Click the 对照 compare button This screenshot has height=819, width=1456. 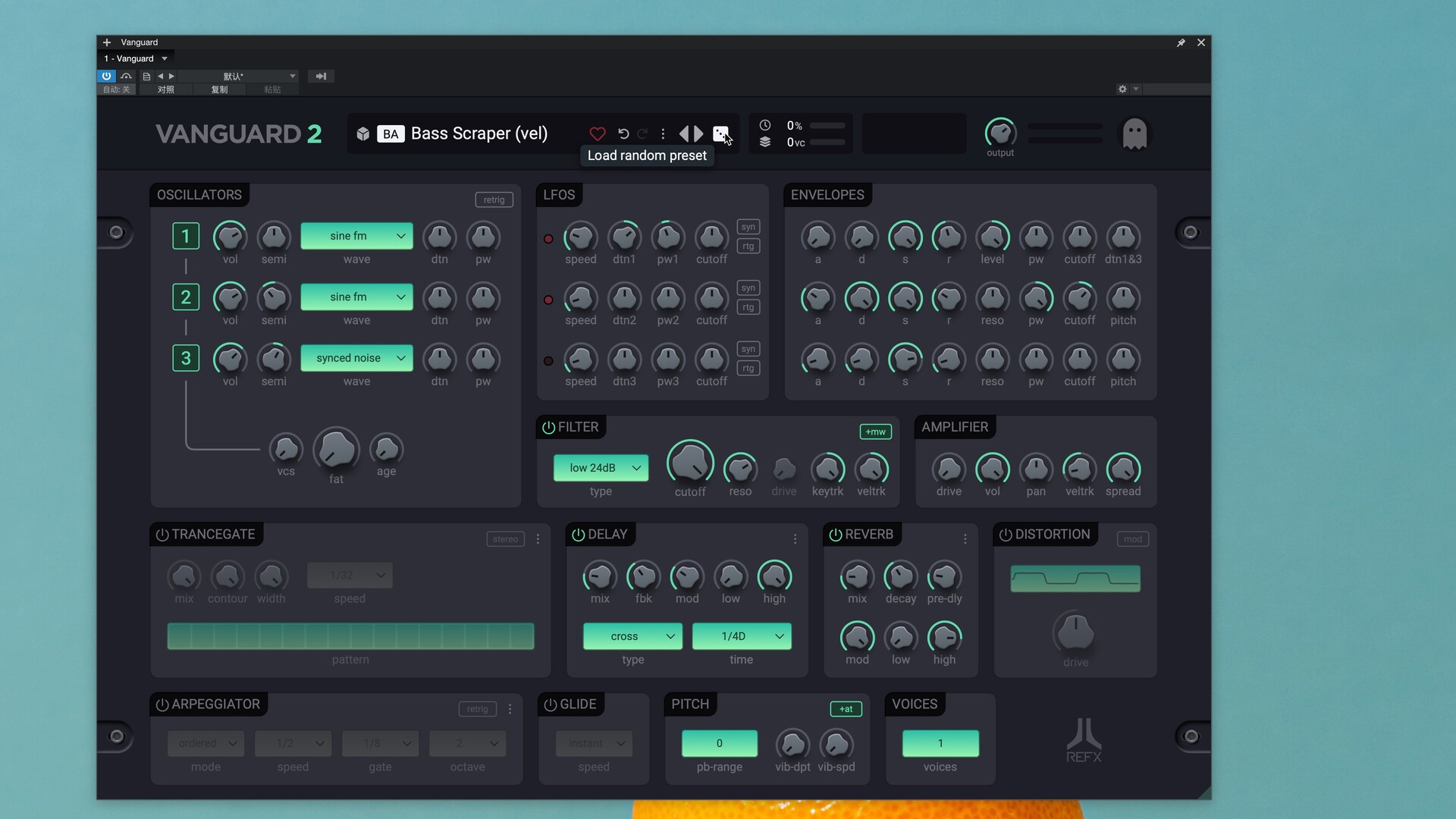point(166,89)
